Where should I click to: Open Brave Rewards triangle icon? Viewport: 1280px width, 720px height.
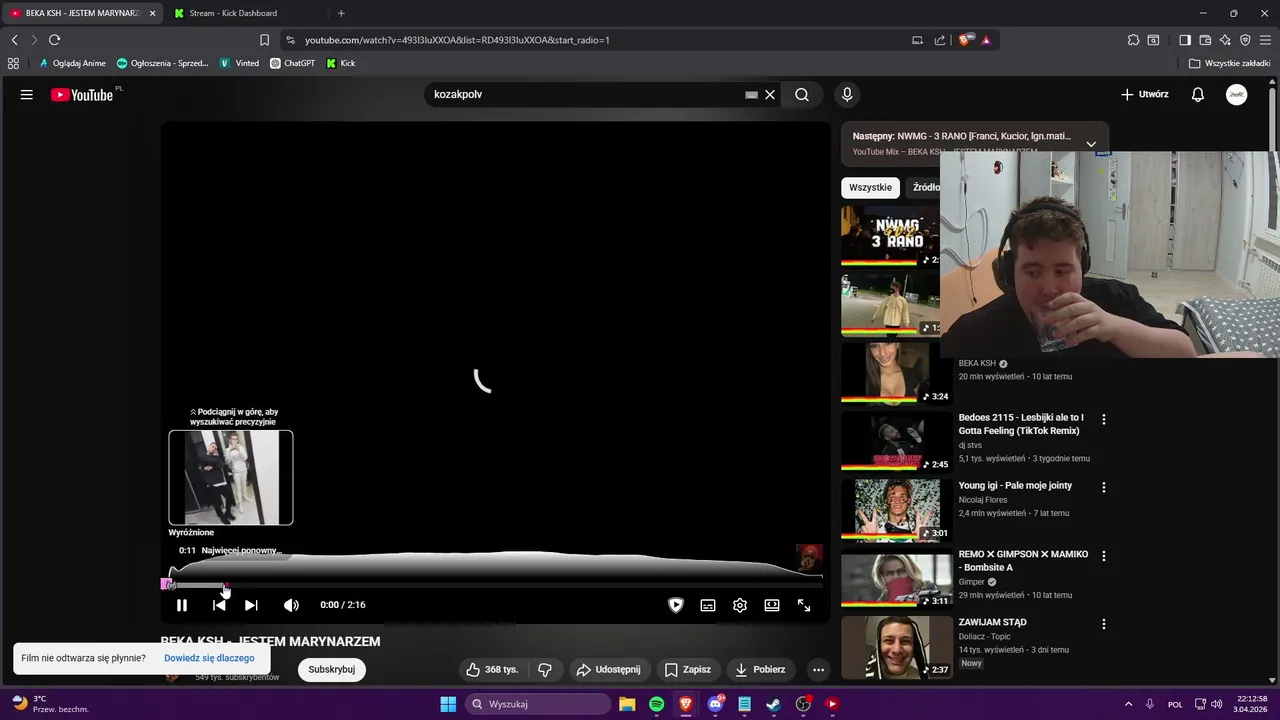(x=986, y=40)
